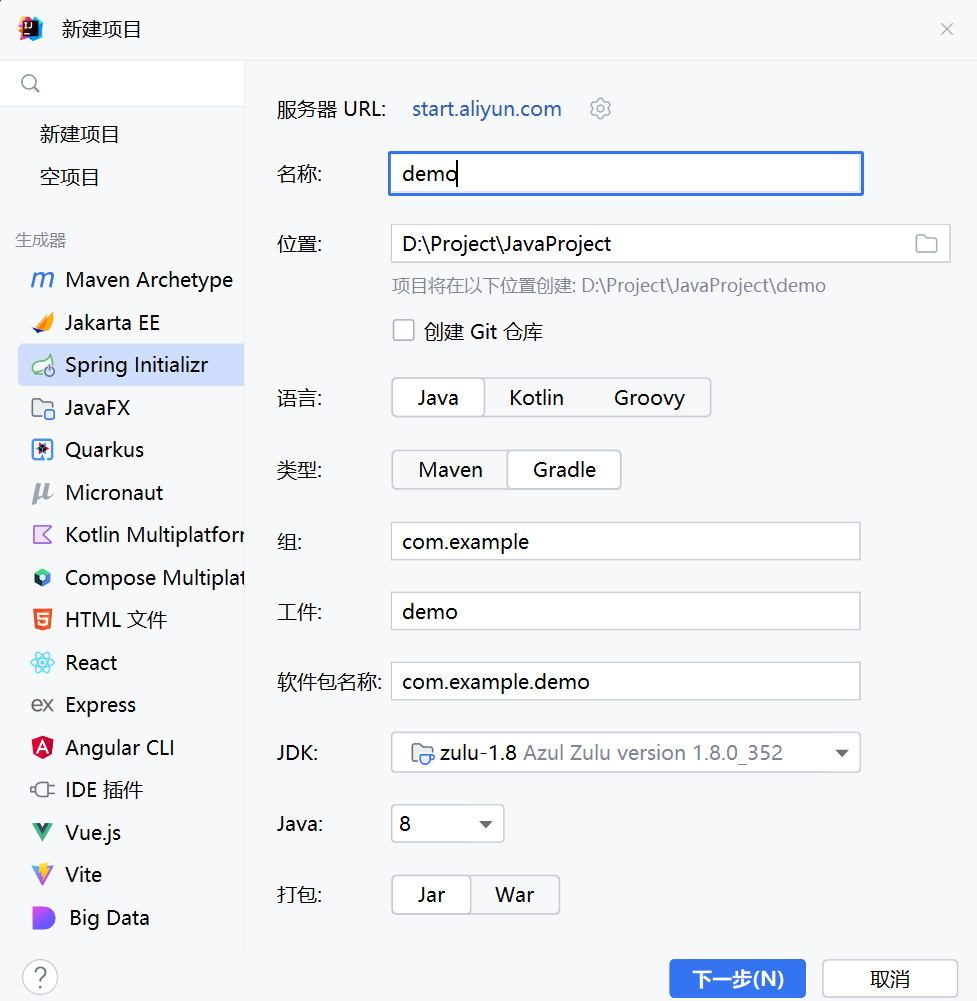This screenshot has width=977, height=1001.
Task: Select 新建项目 in the left list
Action: 80,134
